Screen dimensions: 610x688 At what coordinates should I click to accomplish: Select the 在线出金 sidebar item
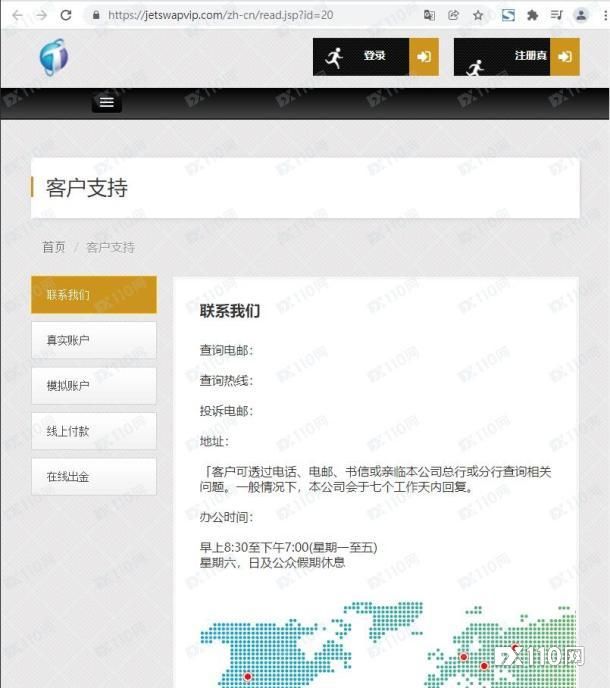[x=94, y=477]
